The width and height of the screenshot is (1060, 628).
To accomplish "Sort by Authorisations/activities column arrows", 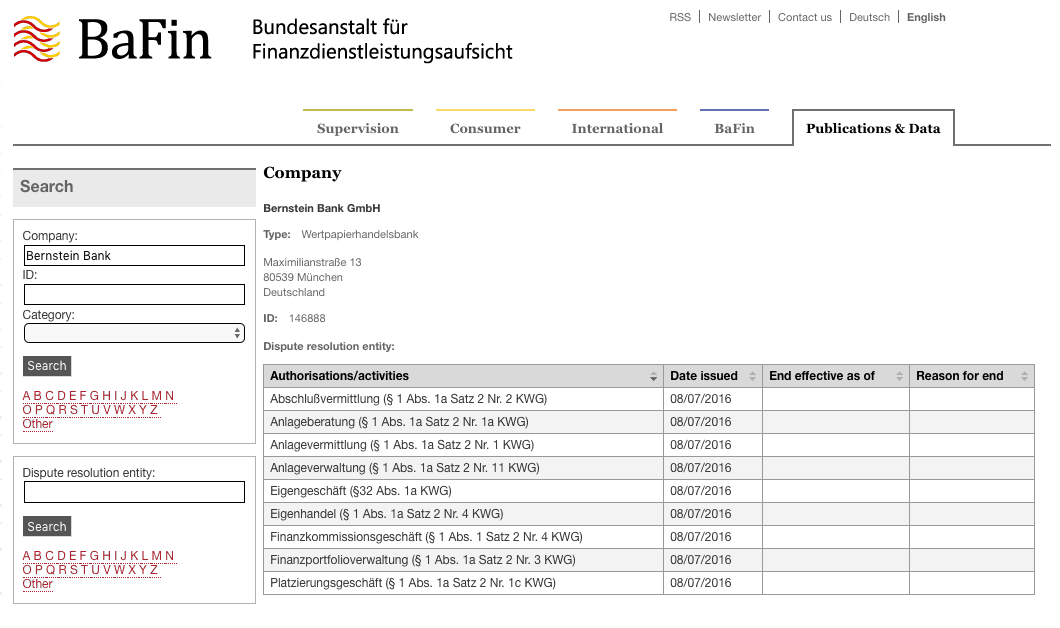I will [653, 377].
